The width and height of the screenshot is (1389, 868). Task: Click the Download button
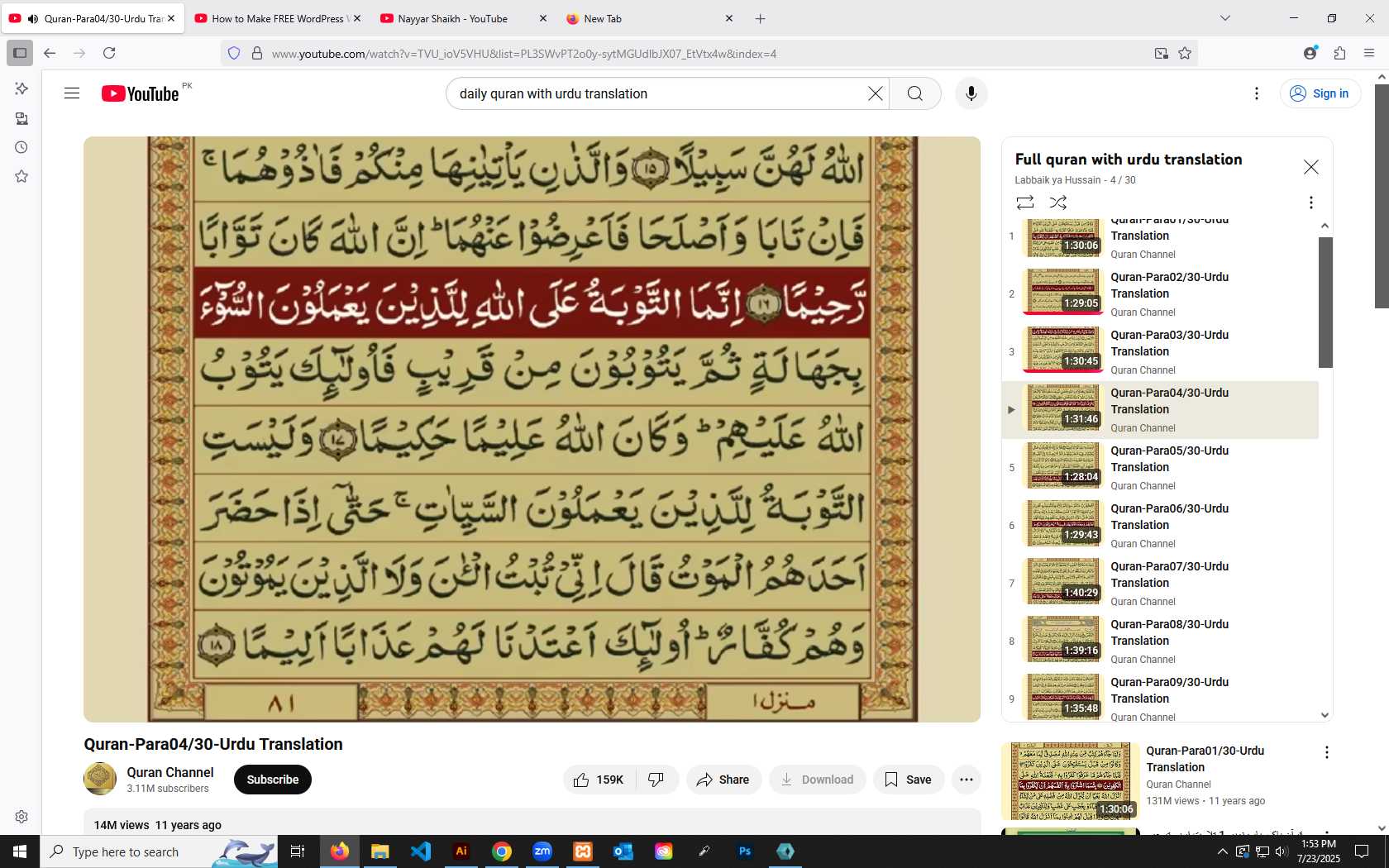pos(817,780)
